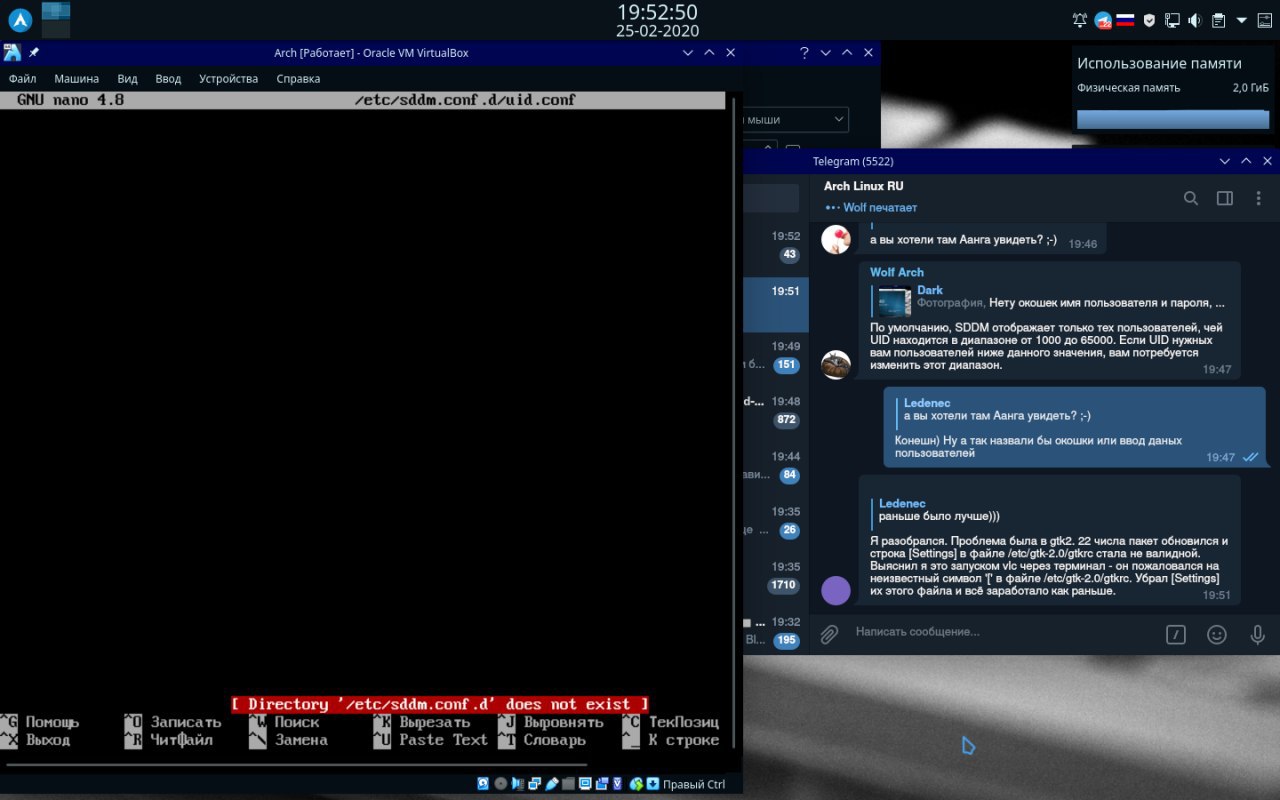Click the voice message microphone icon
This screenshot has width=1280, height=800.
click(1258, 634)
